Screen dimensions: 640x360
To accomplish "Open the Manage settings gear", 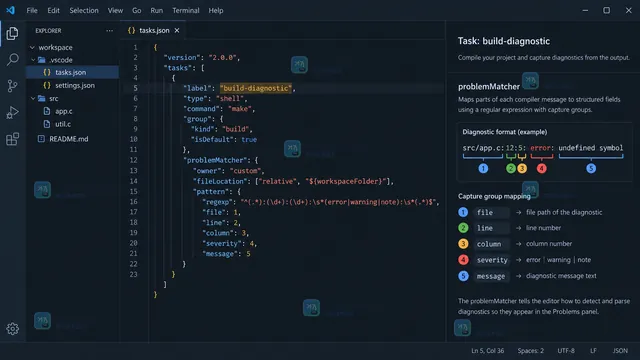I will click(x=12, y=329).
